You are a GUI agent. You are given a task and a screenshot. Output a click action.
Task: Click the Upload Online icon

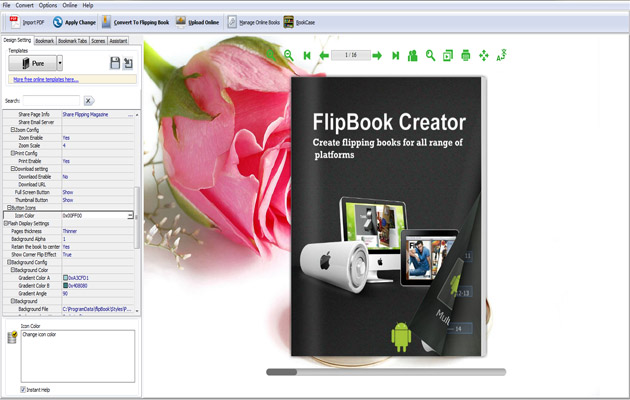[x=180, y=22]
